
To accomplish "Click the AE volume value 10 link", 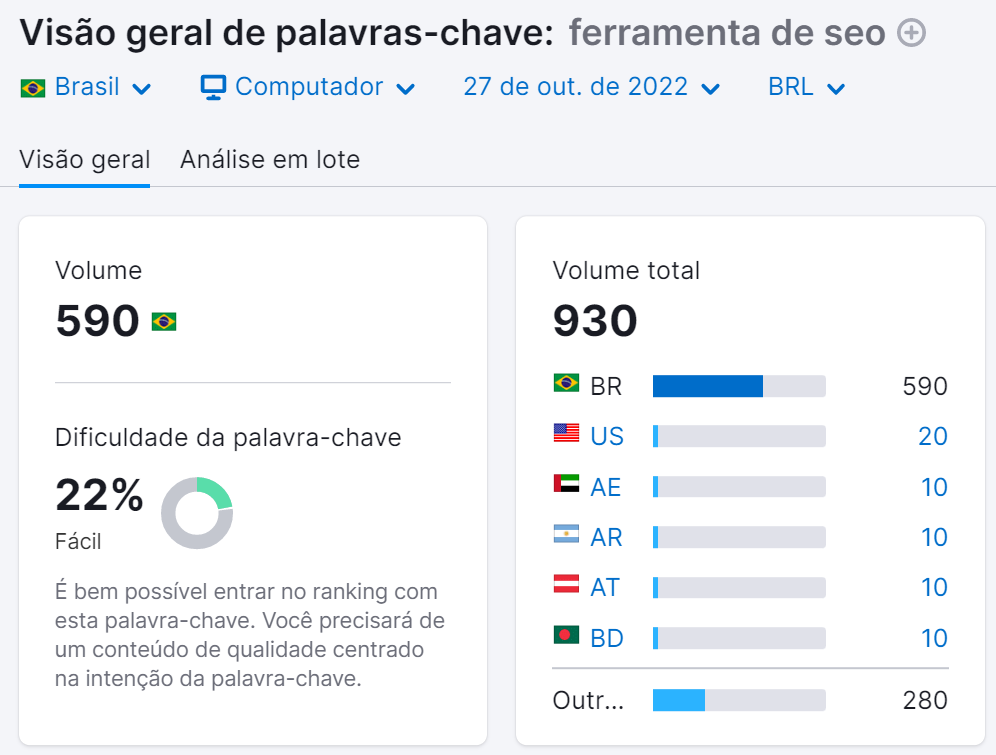I will coord(934,486).
